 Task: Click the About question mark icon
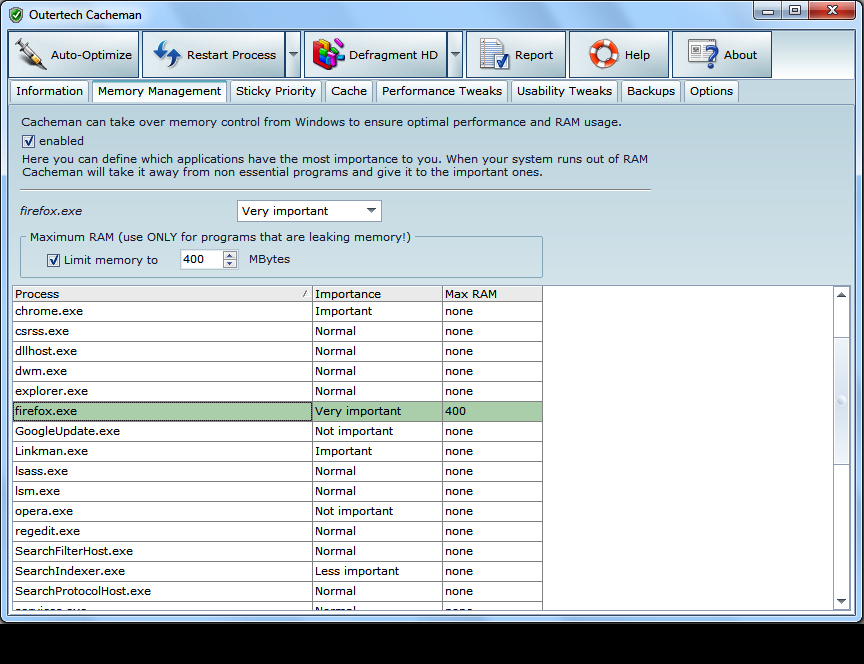click(703, 54)
